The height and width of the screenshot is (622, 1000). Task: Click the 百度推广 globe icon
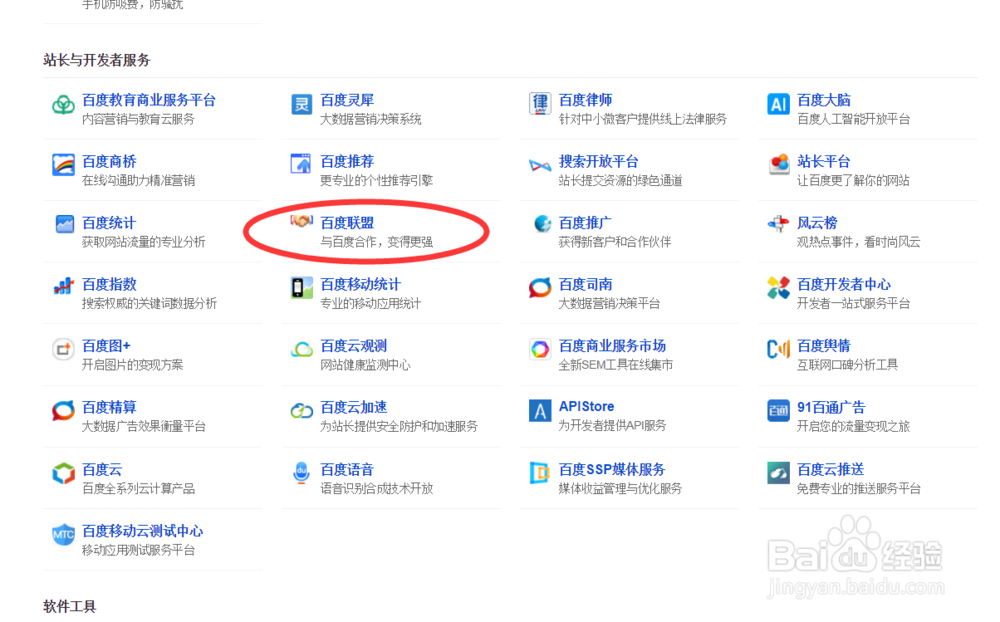pyautogui.click(x=543, y=224)
